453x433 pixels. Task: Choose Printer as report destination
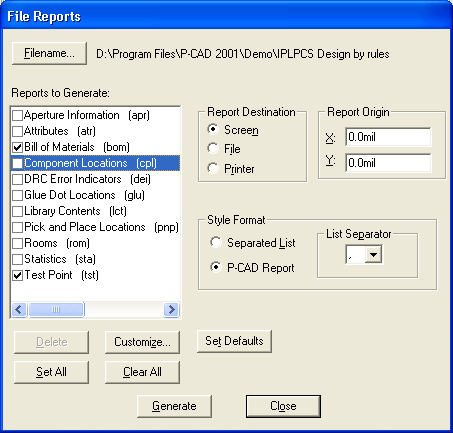213,168
